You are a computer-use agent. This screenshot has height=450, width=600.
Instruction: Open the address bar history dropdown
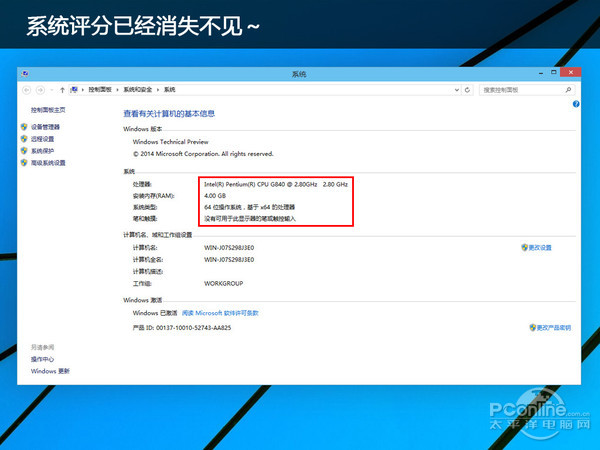point(457,90)
